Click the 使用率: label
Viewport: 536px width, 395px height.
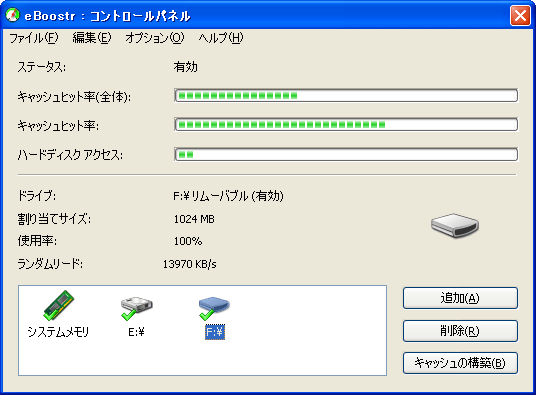click(x=37, y=241)
